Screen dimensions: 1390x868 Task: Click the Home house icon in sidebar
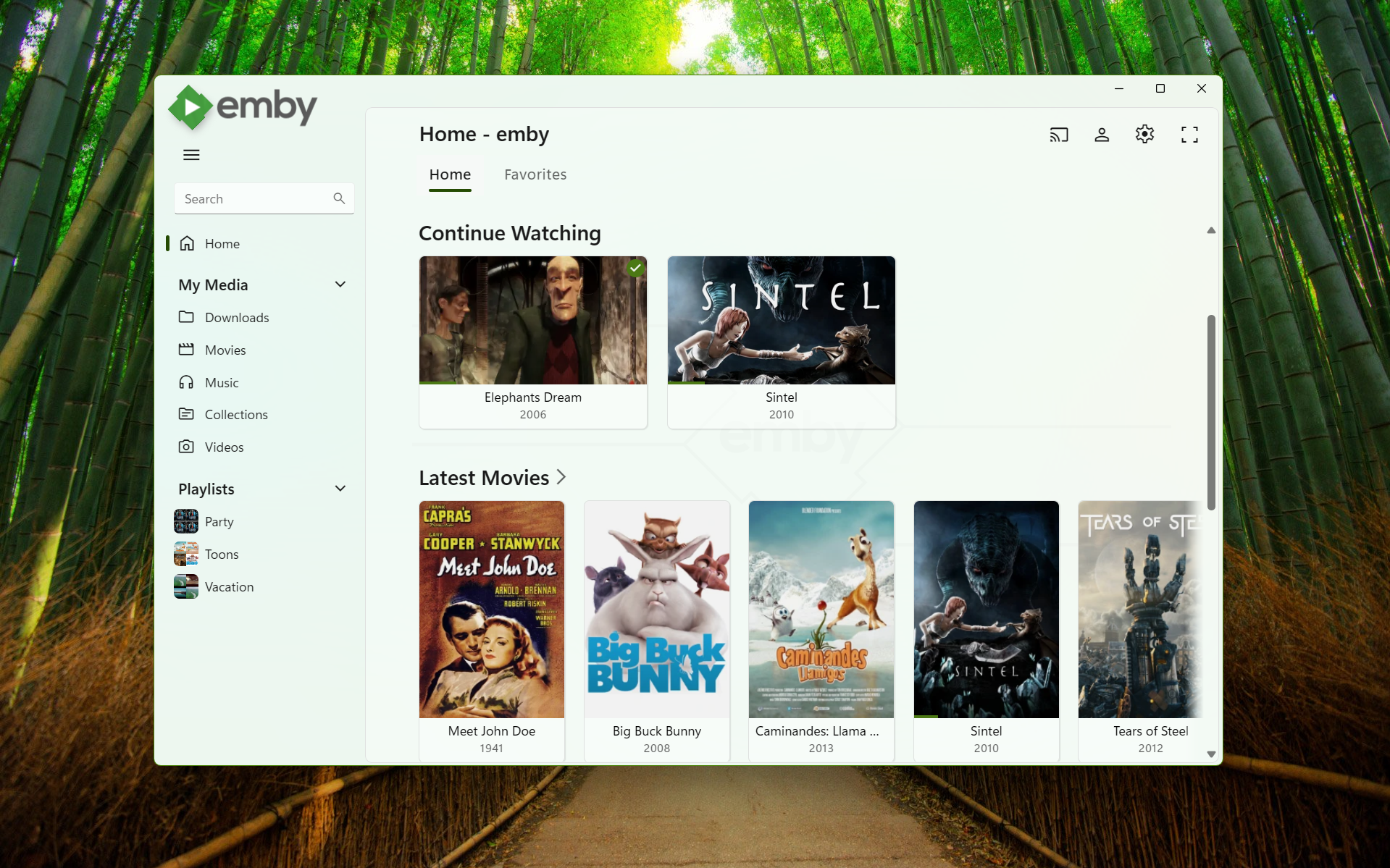click(187, 243)
